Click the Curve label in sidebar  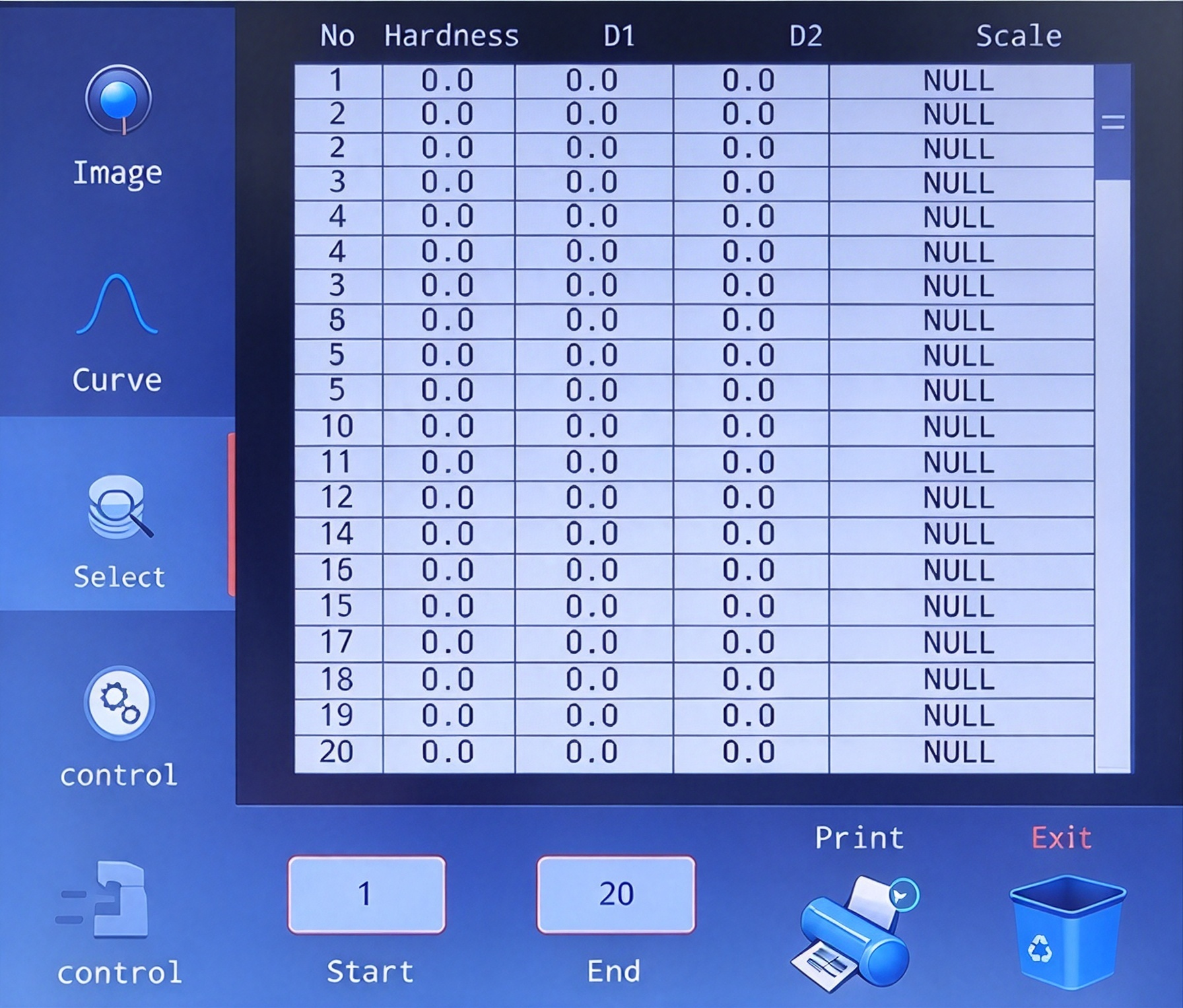click(x=117, y=380)
